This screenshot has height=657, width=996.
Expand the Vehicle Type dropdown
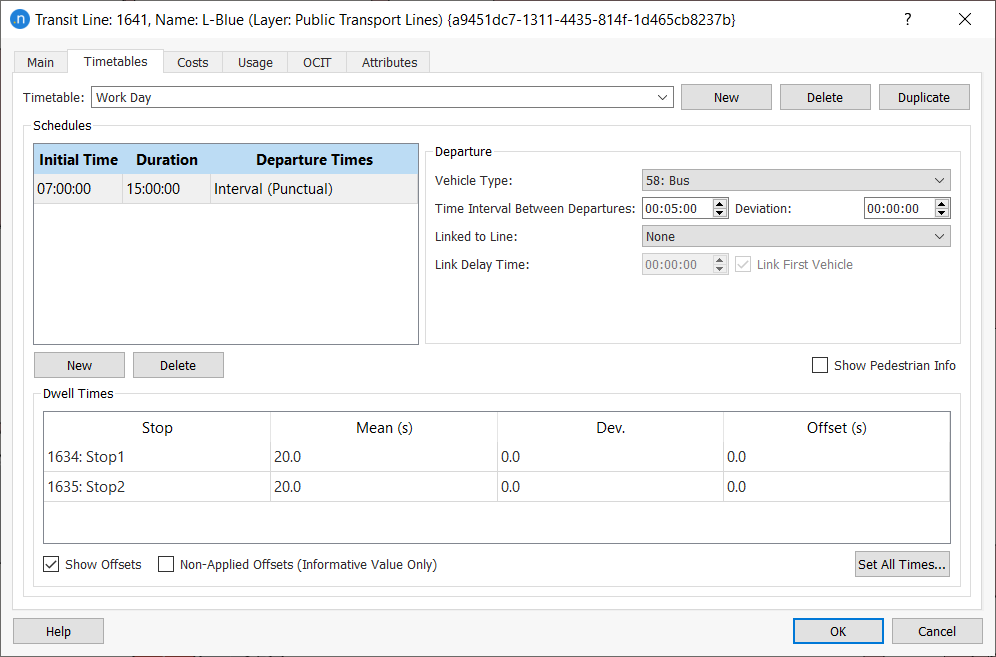point(795,181)
